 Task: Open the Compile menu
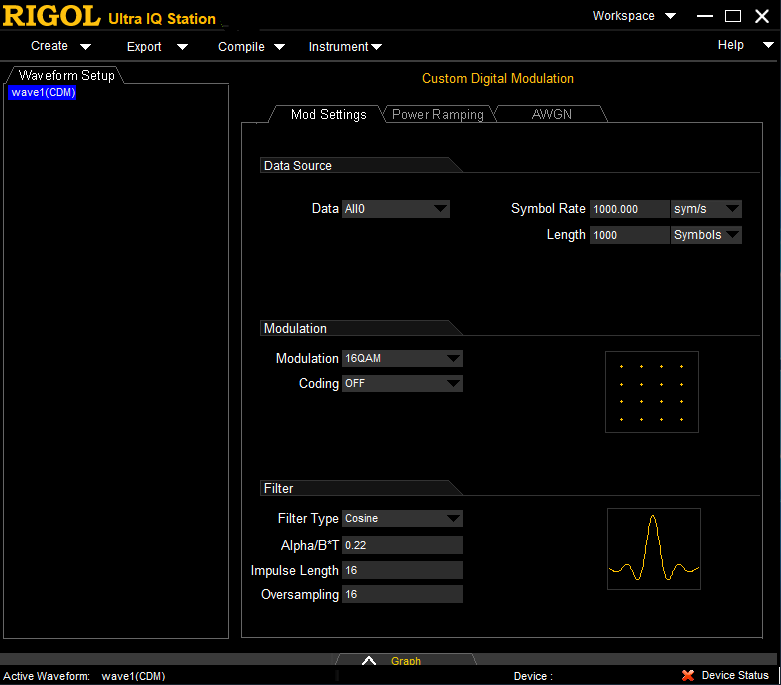(x=251, y=46)
